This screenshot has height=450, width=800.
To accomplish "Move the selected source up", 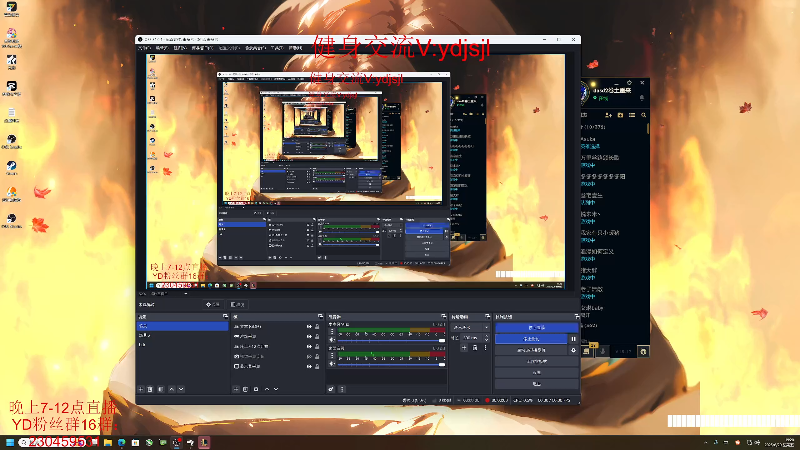I will click(x=267, y=389).
